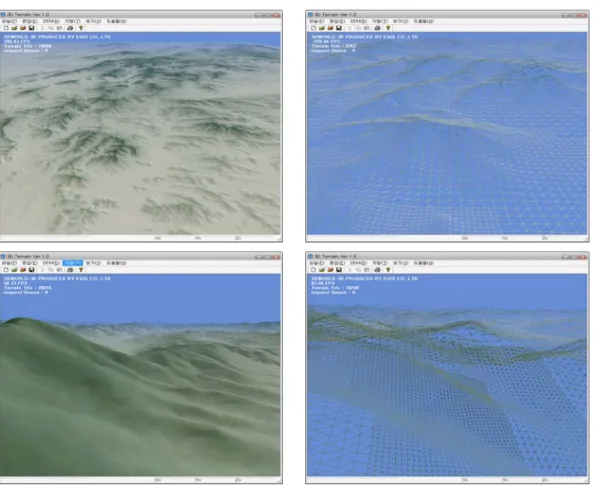Click tree About icon in lower-left window toolbar
Viewport: 594px width, 485px height.
[x=81, y=270]
